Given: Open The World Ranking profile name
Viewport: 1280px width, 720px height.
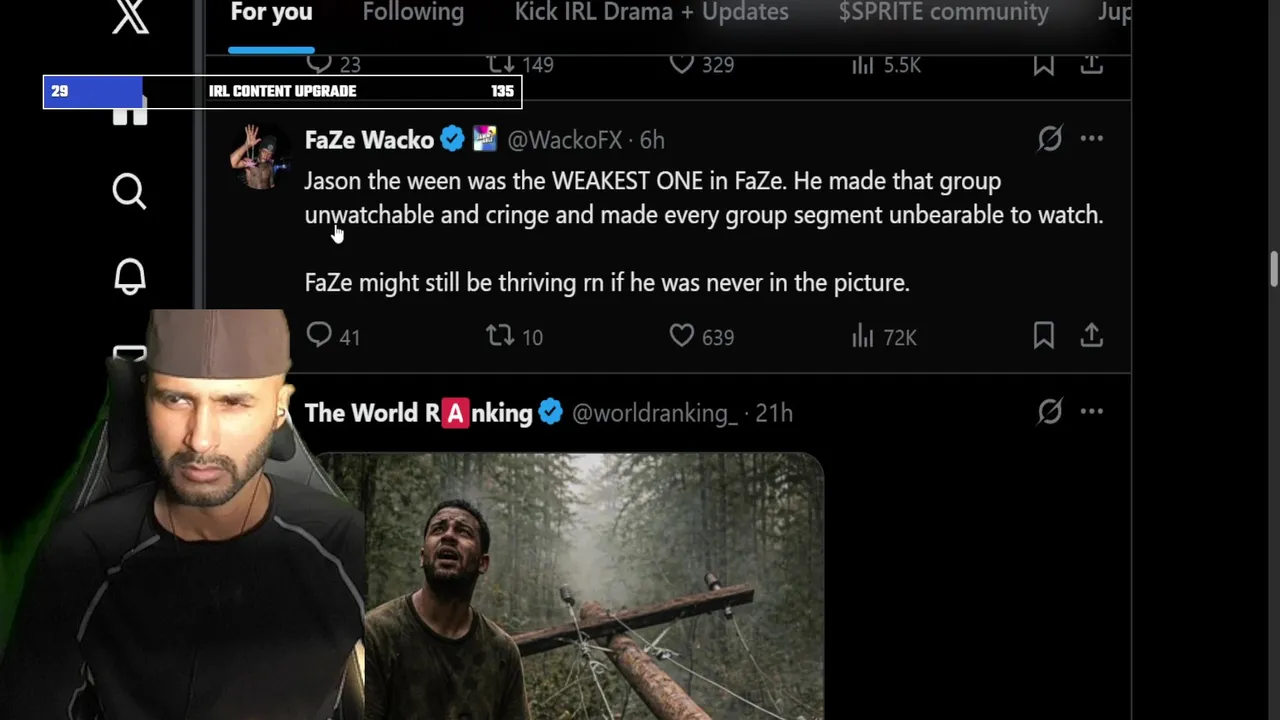Looking at the screenshot, I should [418, 413].
